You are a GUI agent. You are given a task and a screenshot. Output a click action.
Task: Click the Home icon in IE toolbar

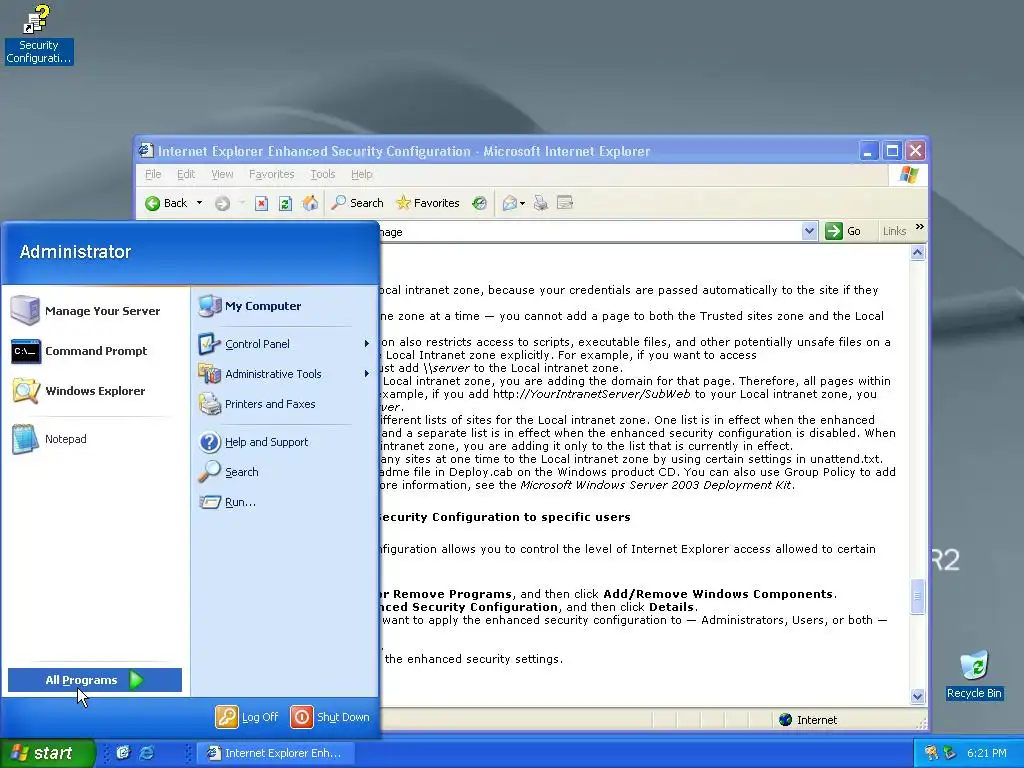310,203
